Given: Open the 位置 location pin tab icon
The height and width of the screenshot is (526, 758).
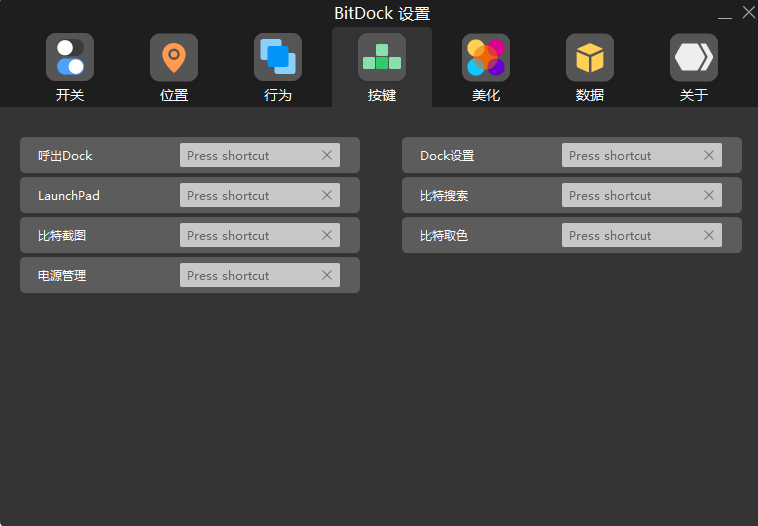Looking at the screenshot, I should (174, 57).
